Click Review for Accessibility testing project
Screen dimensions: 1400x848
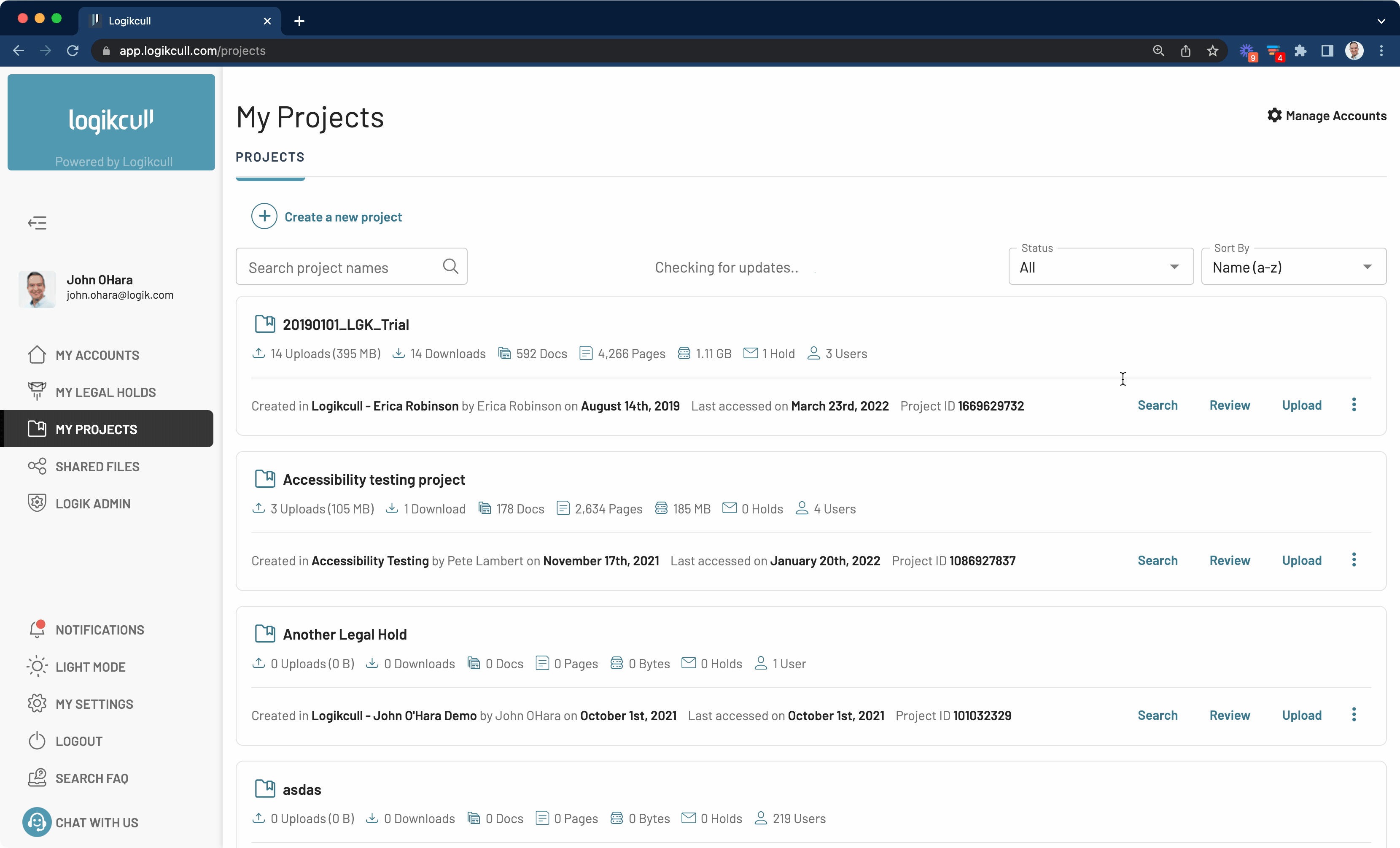(x=1230, y=560)
